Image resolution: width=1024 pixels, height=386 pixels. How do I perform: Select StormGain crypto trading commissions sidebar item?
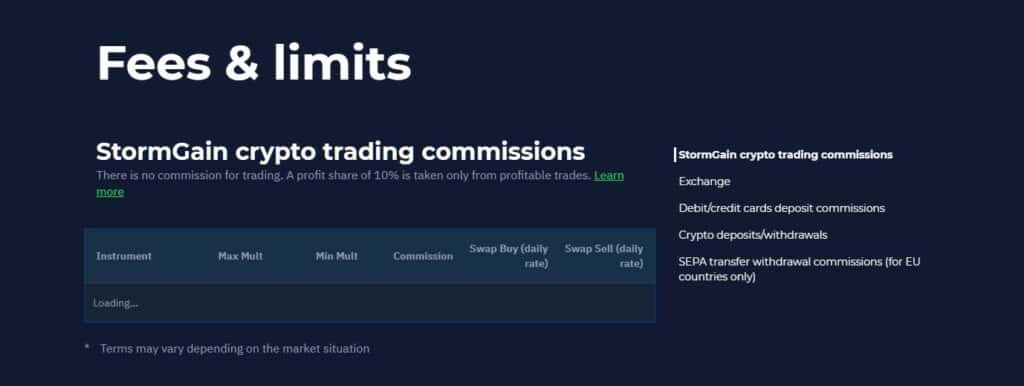pyautogui.click(x=785, y=155)
